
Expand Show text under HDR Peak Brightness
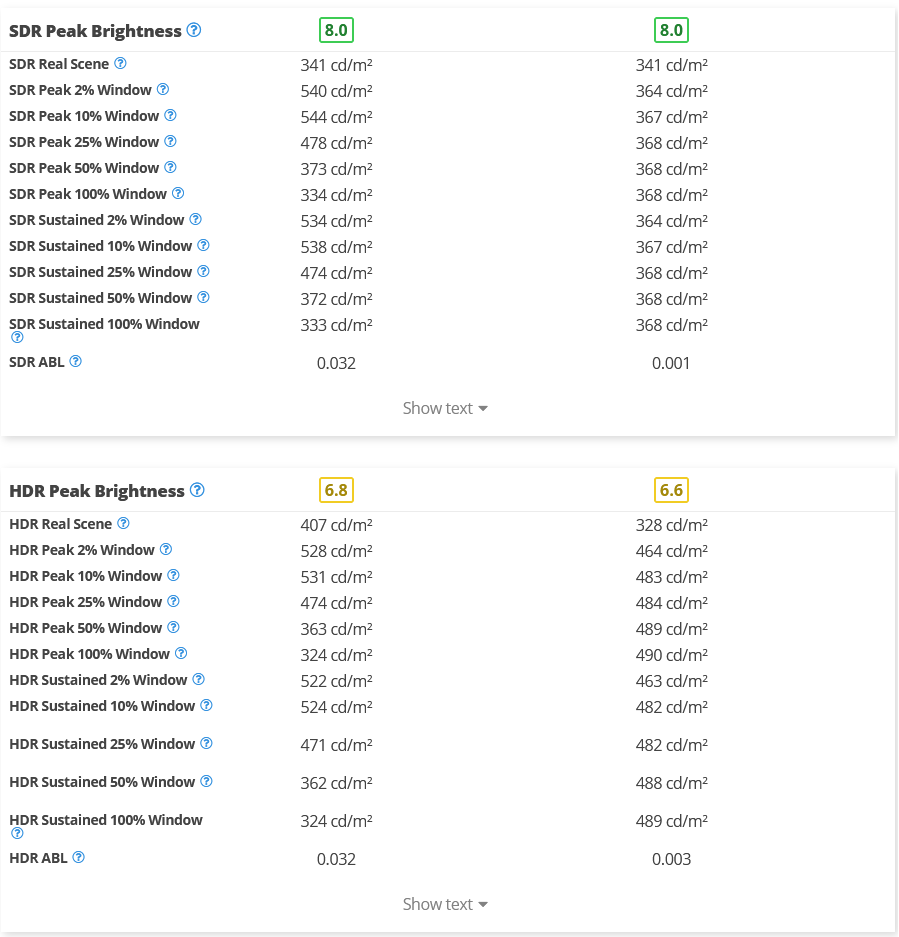click(x=445, y=904)
